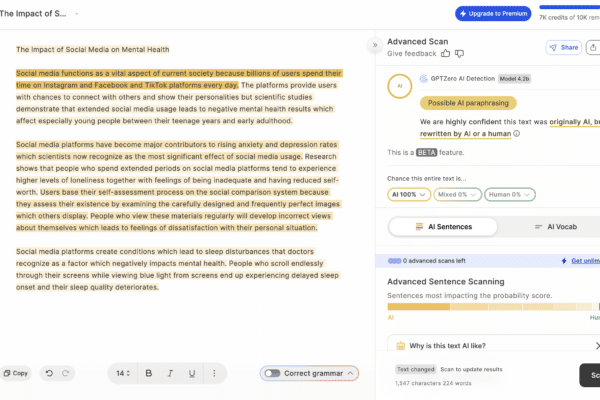Click the Model 4.2b label

(514, 79)
